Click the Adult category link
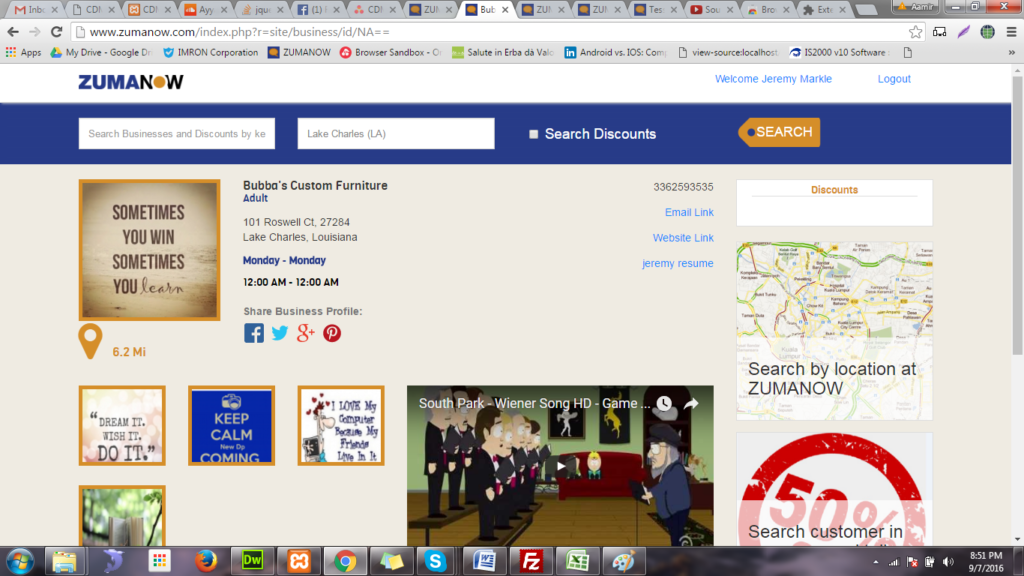 pyautogui.click(x=255, y=199)
